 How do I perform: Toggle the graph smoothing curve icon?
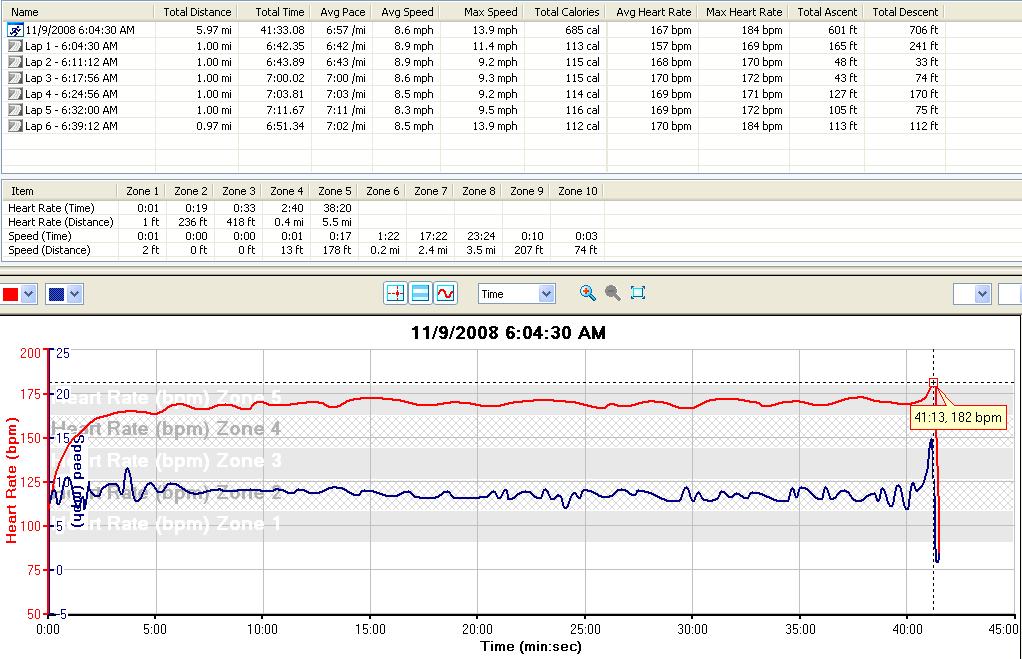(x=445, y=293)
